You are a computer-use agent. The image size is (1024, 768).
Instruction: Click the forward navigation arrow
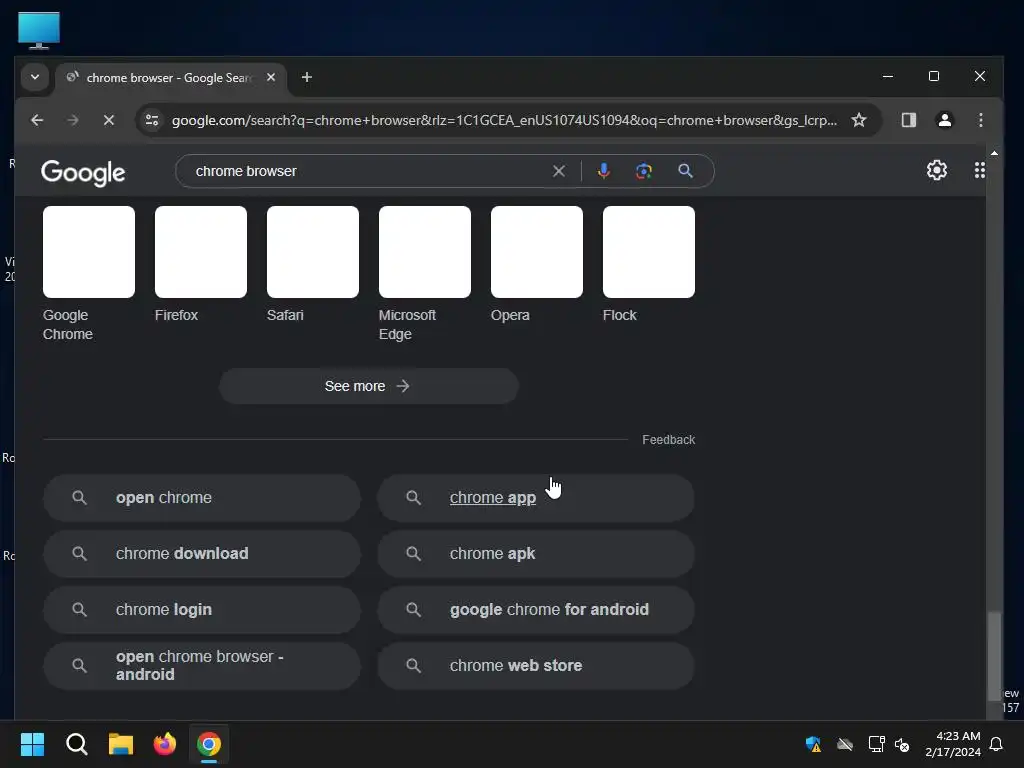tap(72, 120)
